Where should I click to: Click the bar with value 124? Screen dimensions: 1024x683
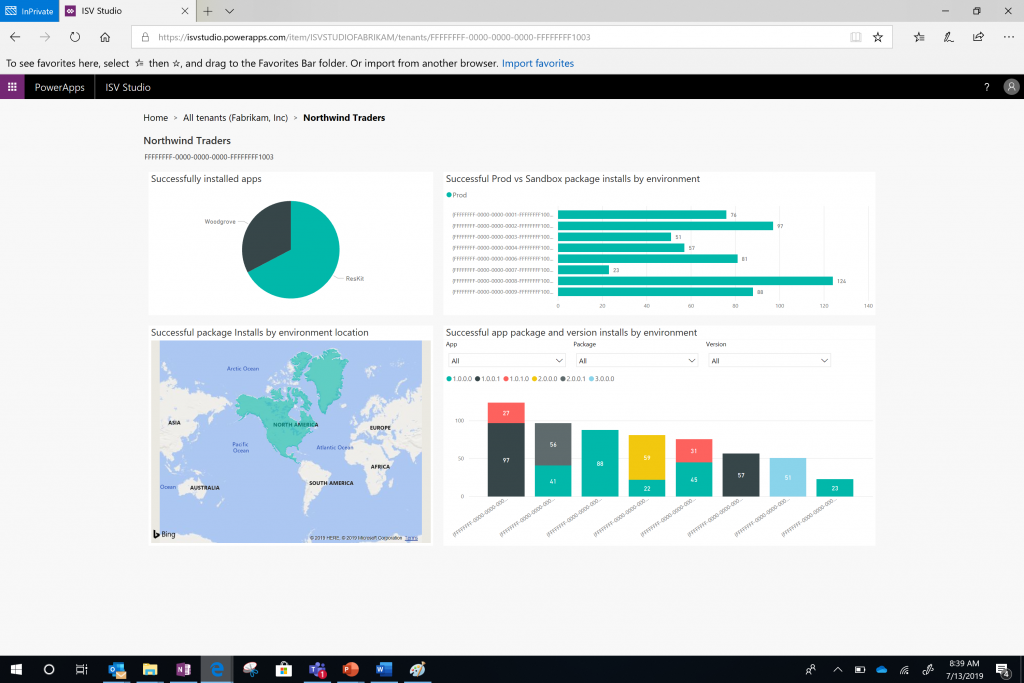click(x=695, y=281)
